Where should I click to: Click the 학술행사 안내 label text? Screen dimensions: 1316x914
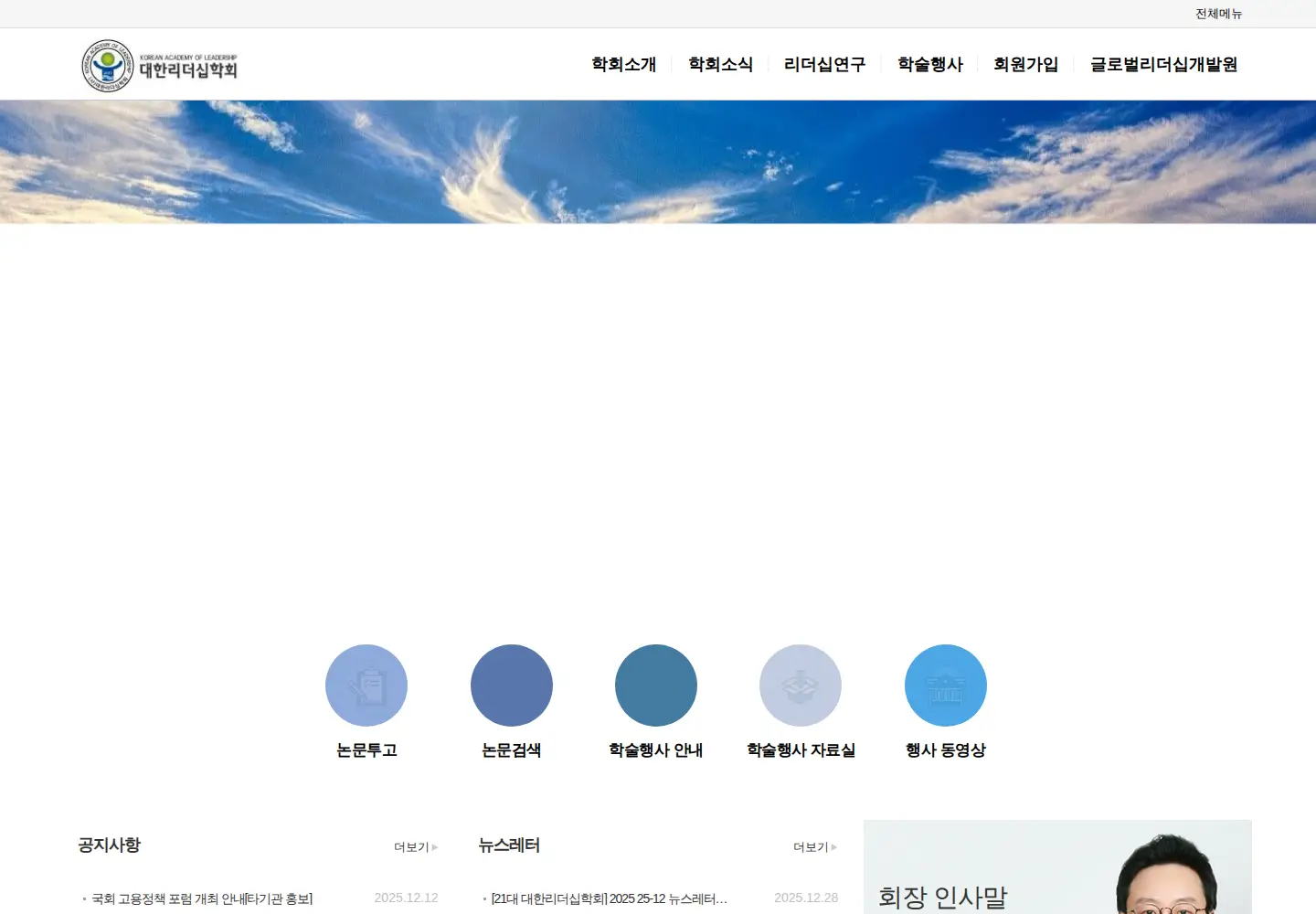pyautogui.click(x=656, y=750)
